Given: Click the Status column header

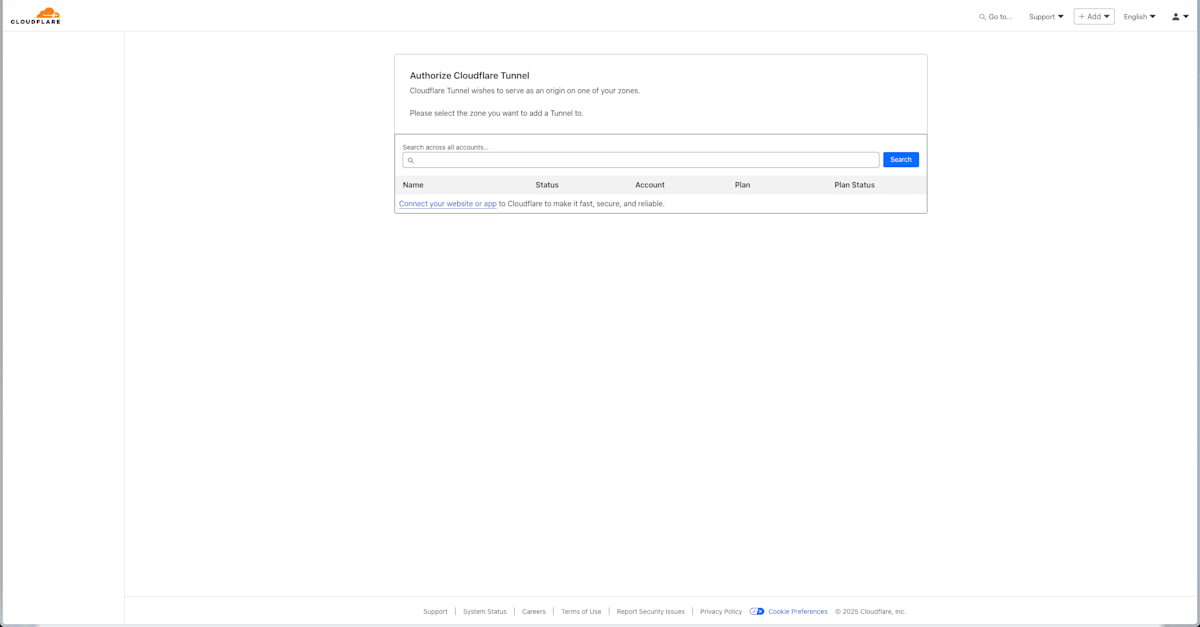Looking at the screenshot, I should click(547, 185).
